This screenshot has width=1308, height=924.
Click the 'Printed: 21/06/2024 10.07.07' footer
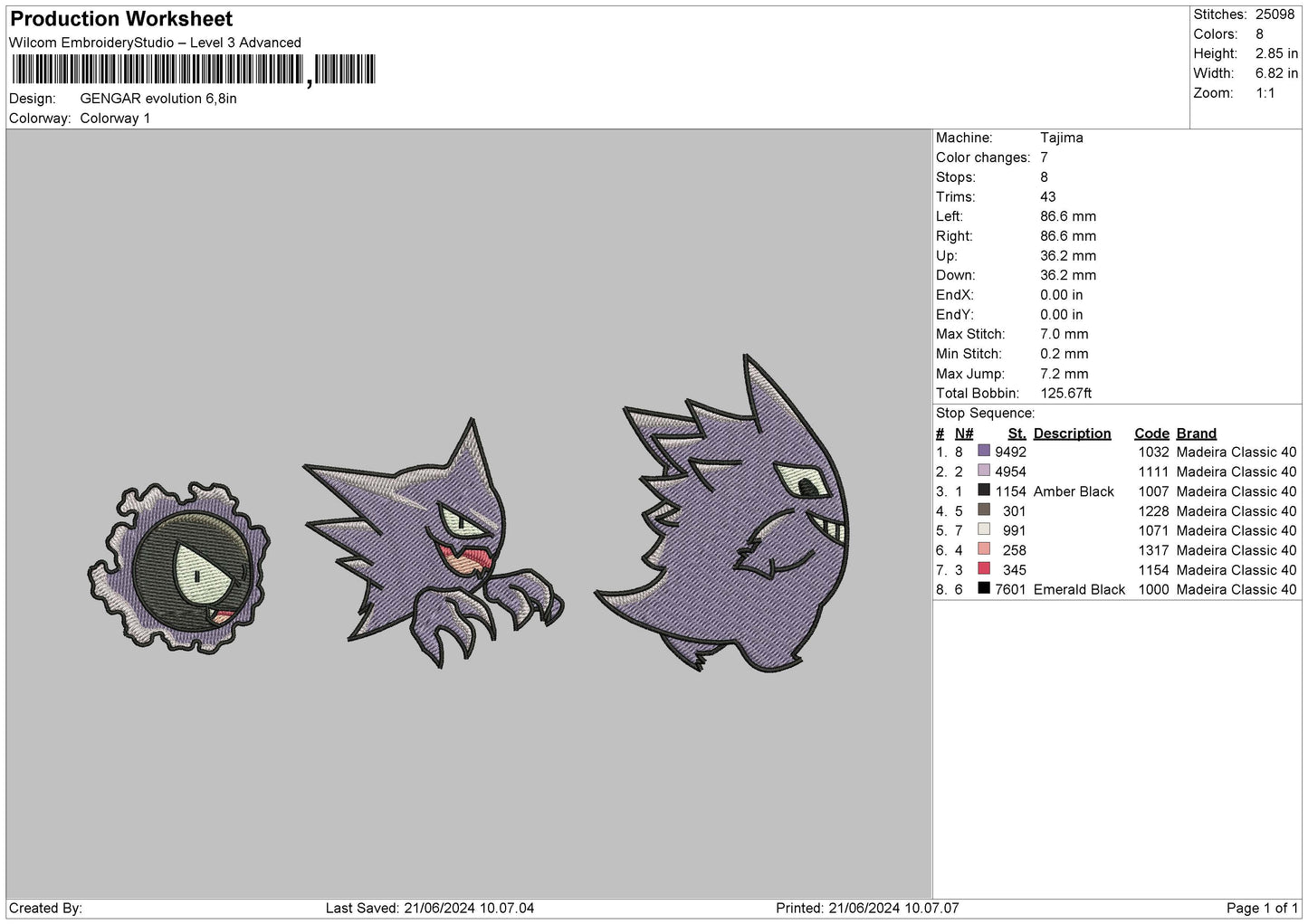(867, 908)
